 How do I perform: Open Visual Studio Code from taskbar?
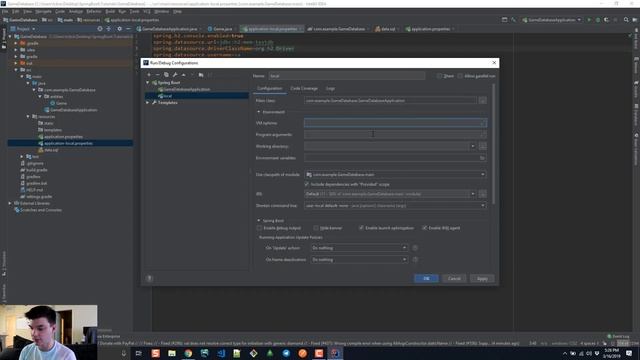tap(221, 353)
